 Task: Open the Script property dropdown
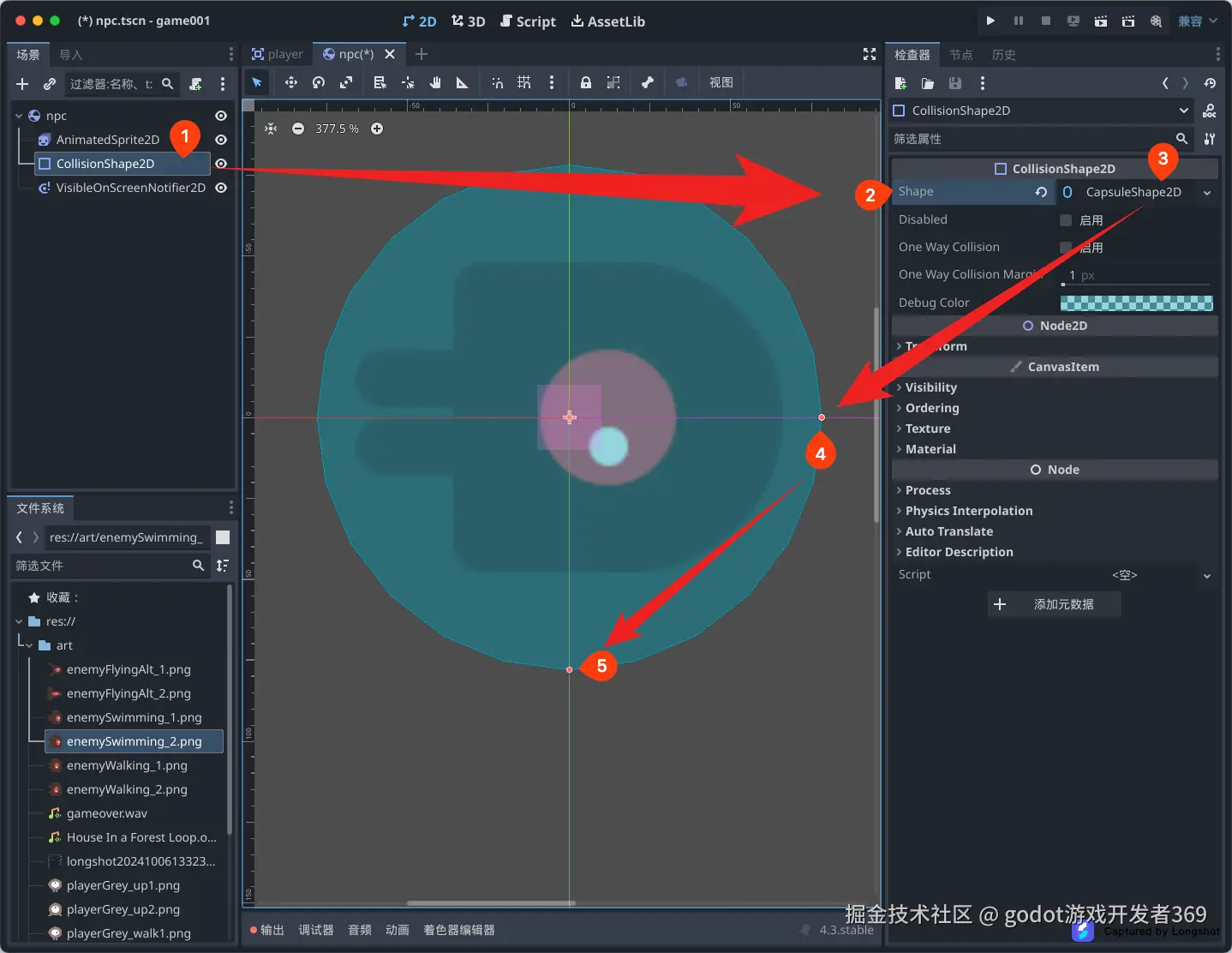coord(1207,576)
